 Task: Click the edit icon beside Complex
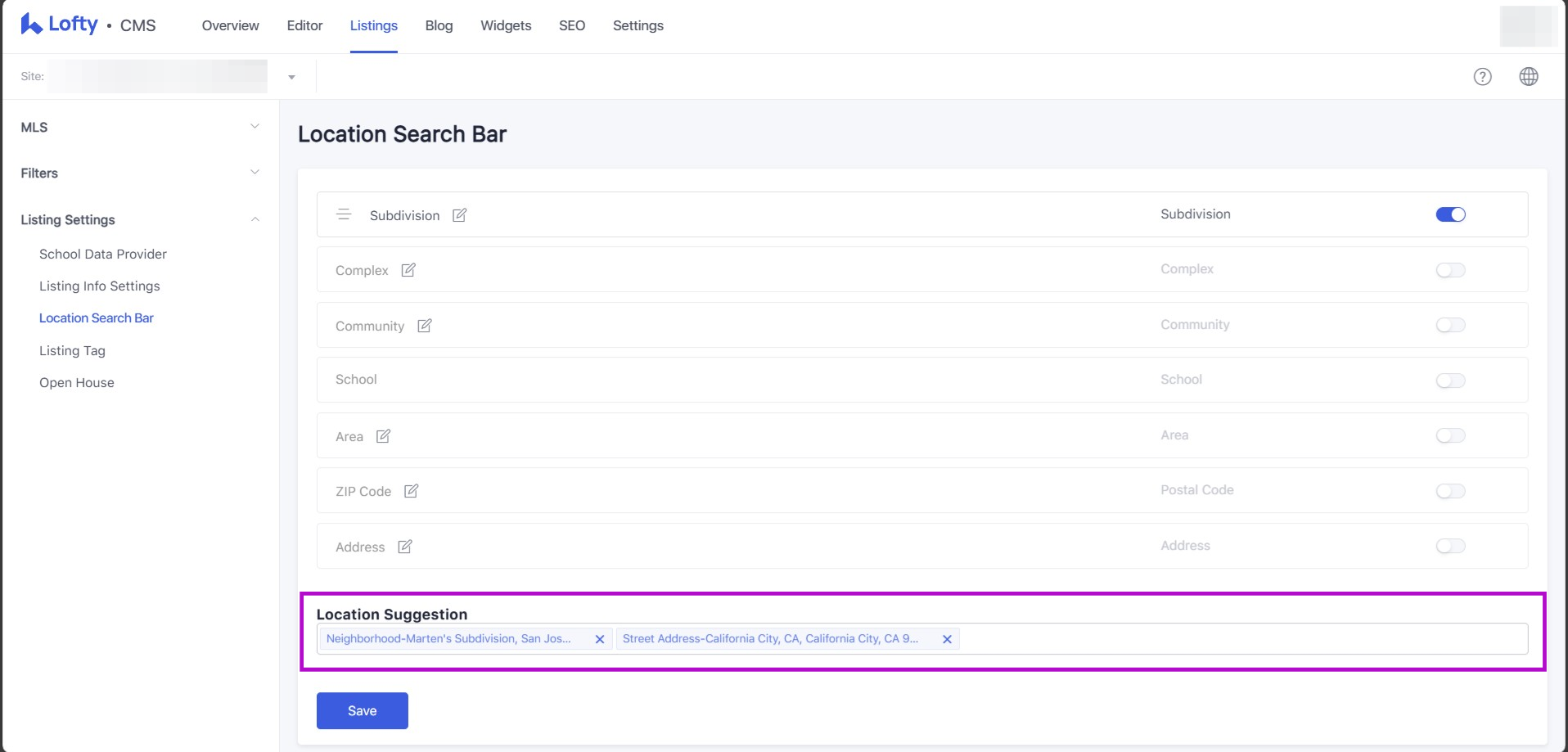[x=408, y=270]
